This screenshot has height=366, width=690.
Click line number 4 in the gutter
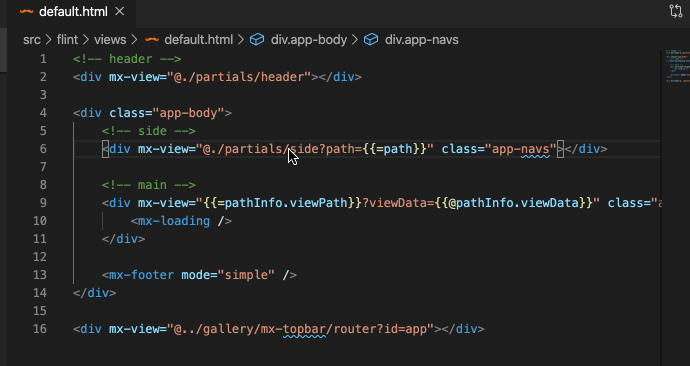(x=43, y=113)
